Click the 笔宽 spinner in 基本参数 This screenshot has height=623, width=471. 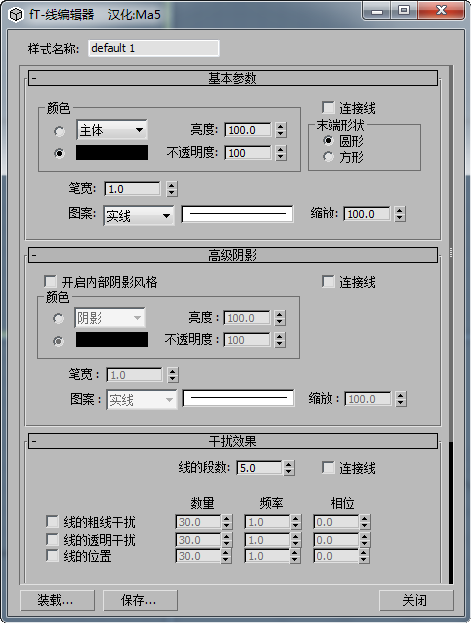click(x=172, y=189)
